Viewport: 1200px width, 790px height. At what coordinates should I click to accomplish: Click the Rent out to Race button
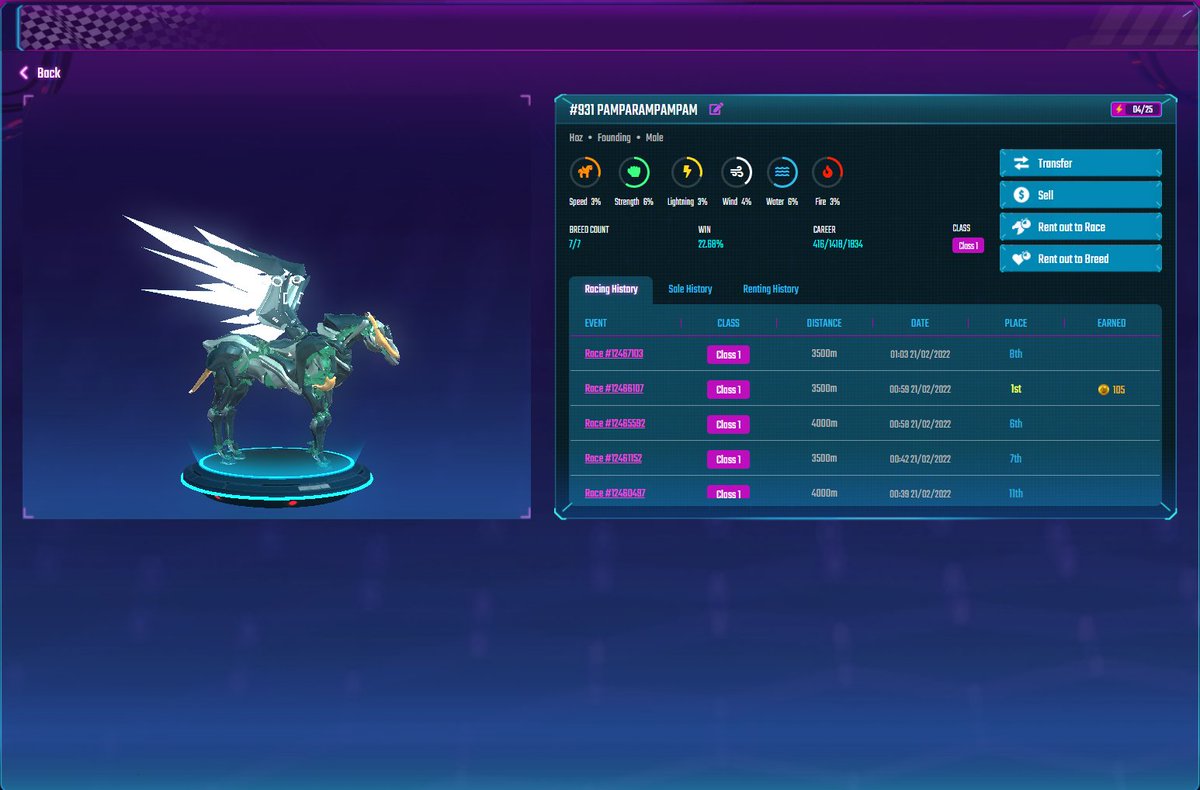pos(1081,227)
